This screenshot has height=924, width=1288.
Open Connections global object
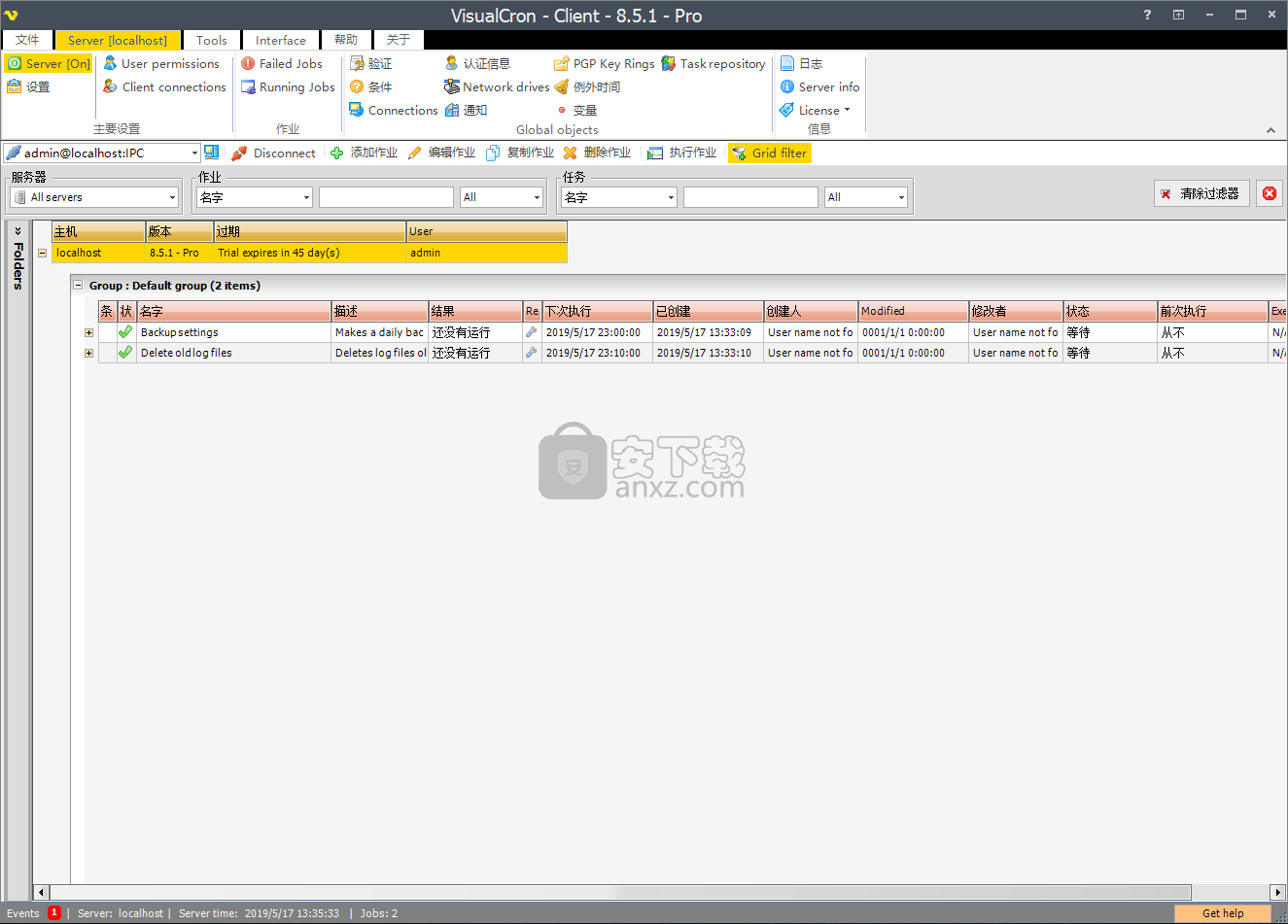393,110
